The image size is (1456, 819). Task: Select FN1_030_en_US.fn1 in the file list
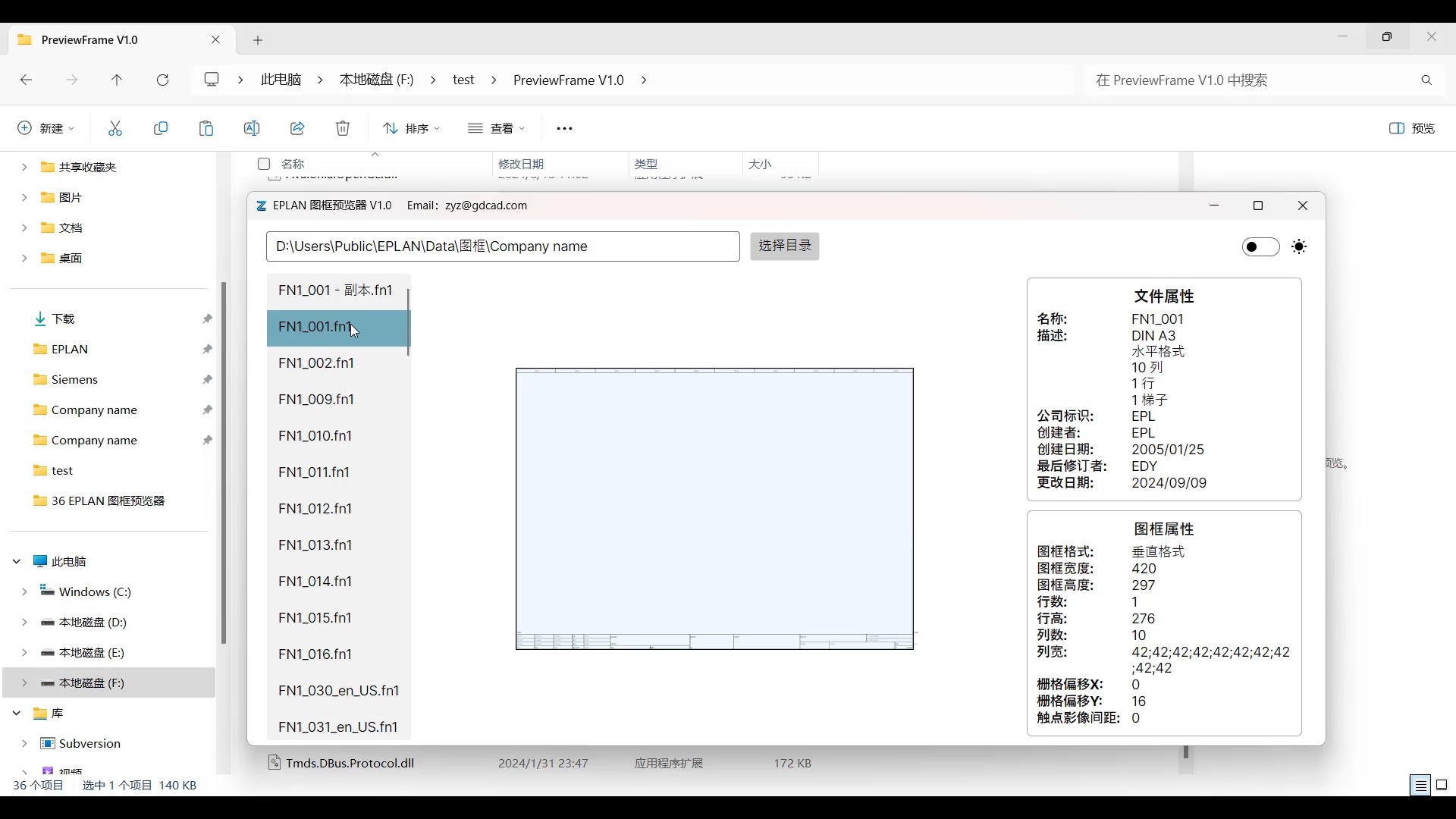(337, 691)
